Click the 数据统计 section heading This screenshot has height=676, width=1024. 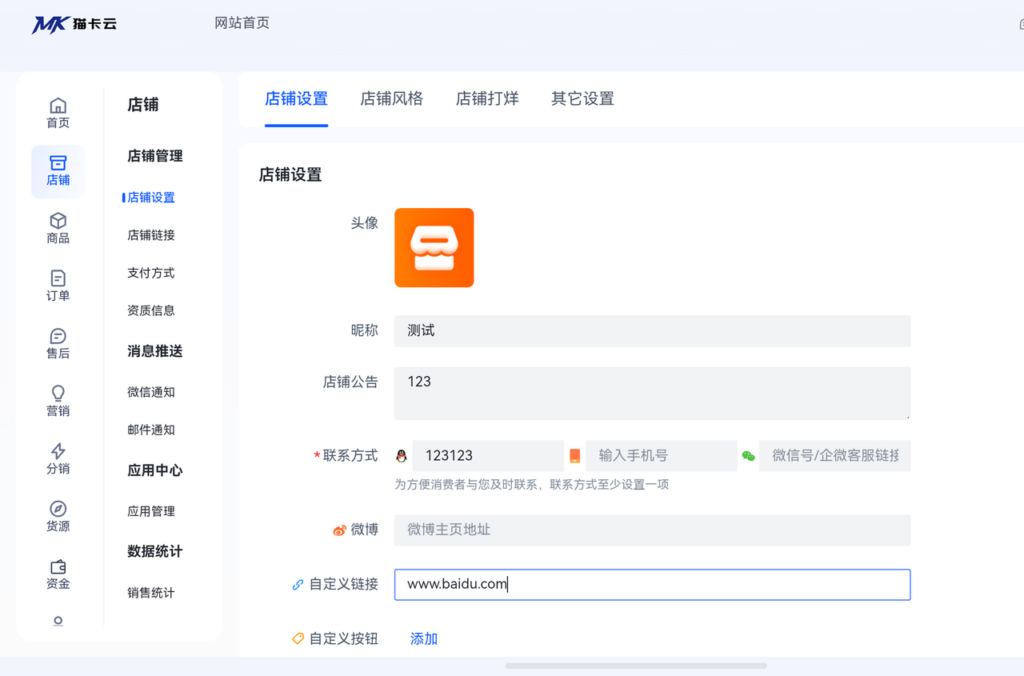[155, 552]
